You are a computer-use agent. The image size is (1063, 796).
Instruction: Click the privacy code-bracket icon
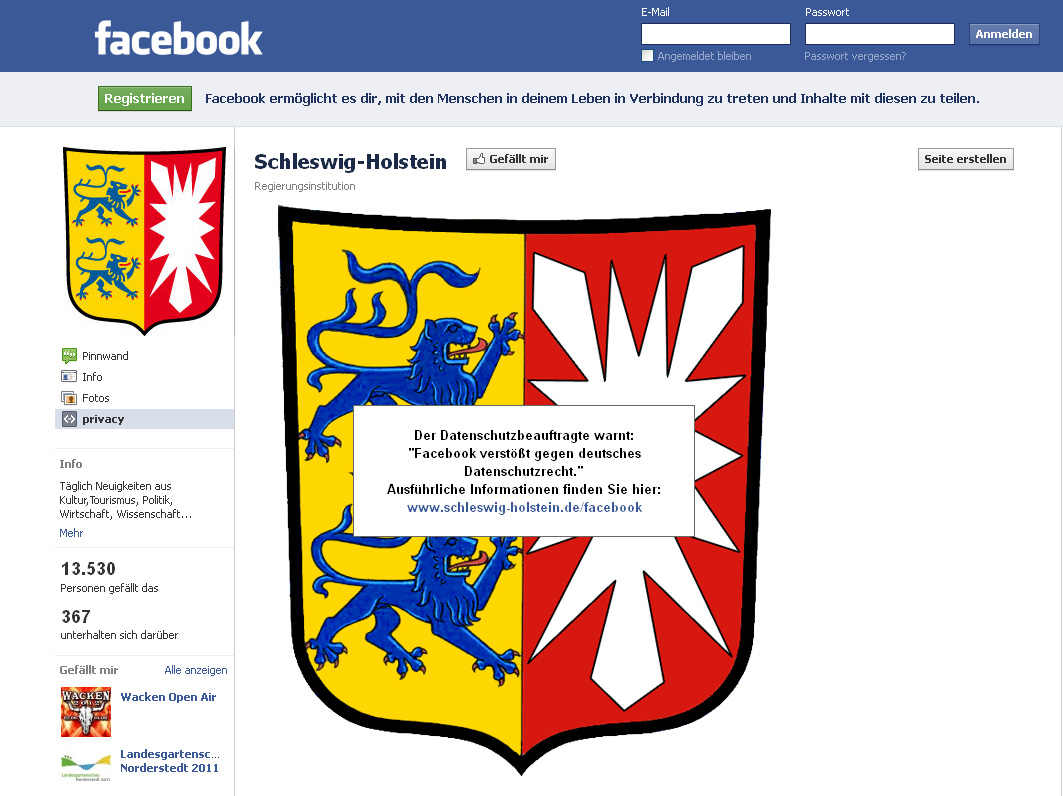pyautogui.click(x=69, y=419)
